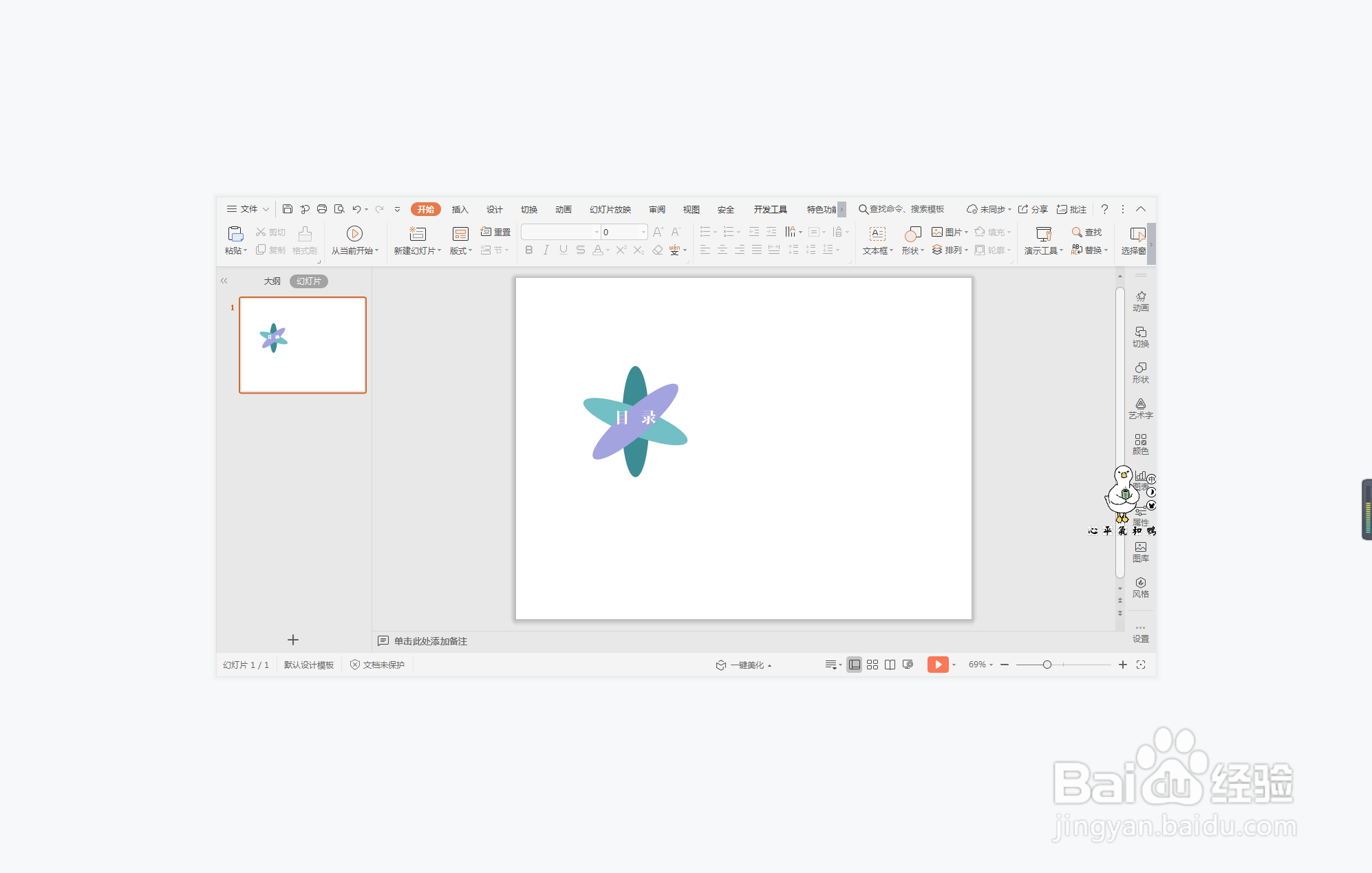Toggle italic formatting

point(546,250)
